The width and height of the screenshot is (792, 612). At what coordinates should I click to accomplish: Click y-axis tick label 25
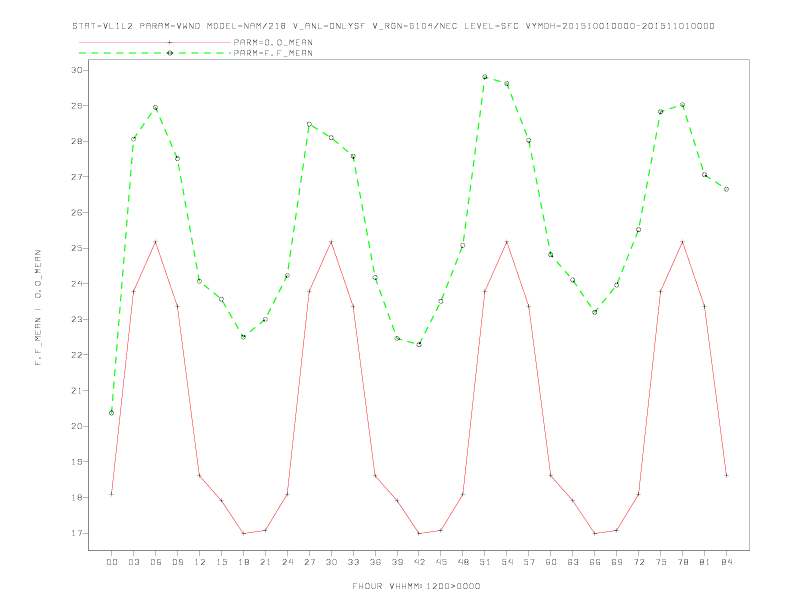point(76,248)
